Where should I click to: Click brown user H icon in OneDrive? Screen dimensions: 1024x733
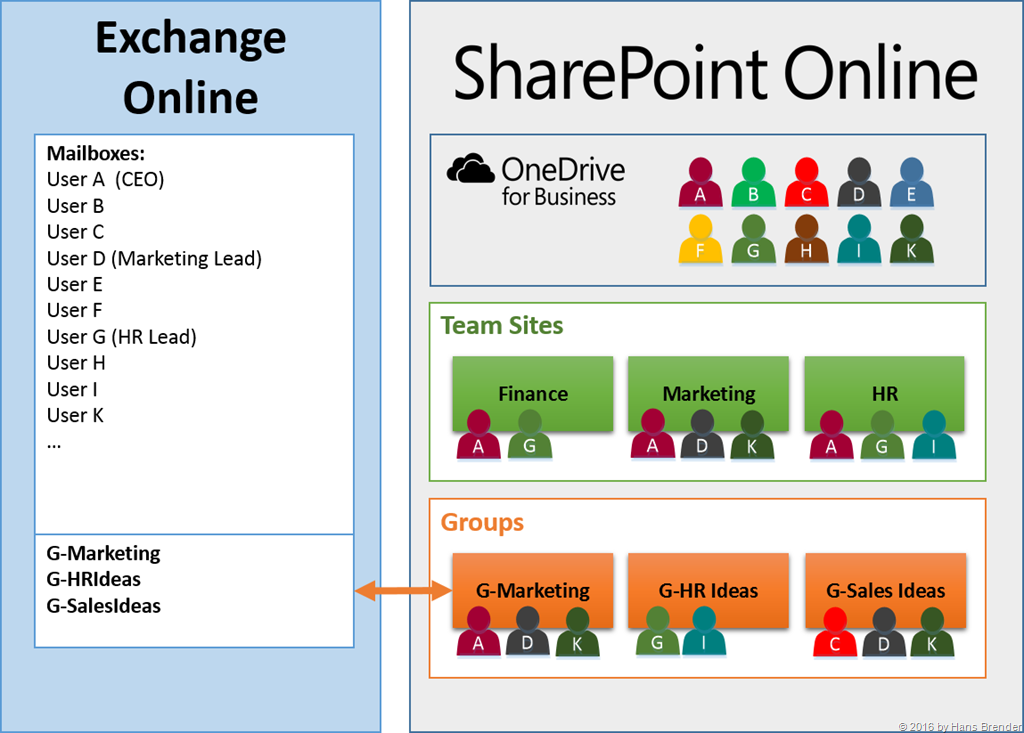[x=806, y=240]
